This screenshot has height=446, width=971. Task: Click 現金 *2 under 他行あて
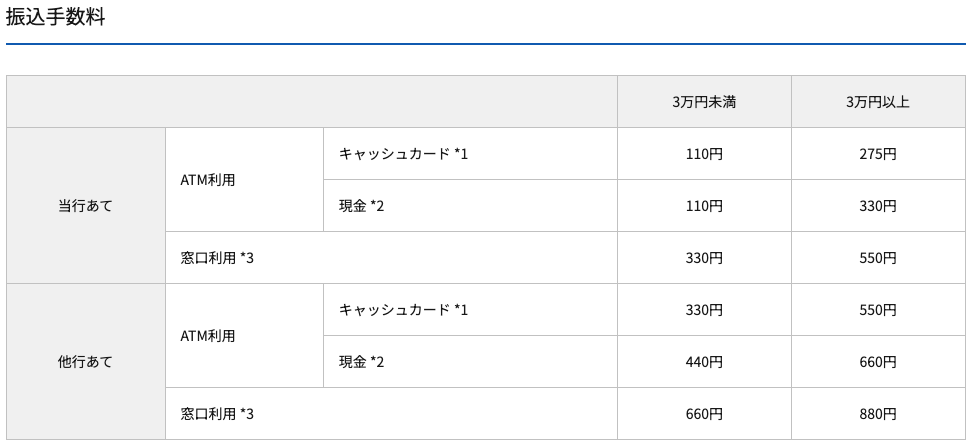361,362
